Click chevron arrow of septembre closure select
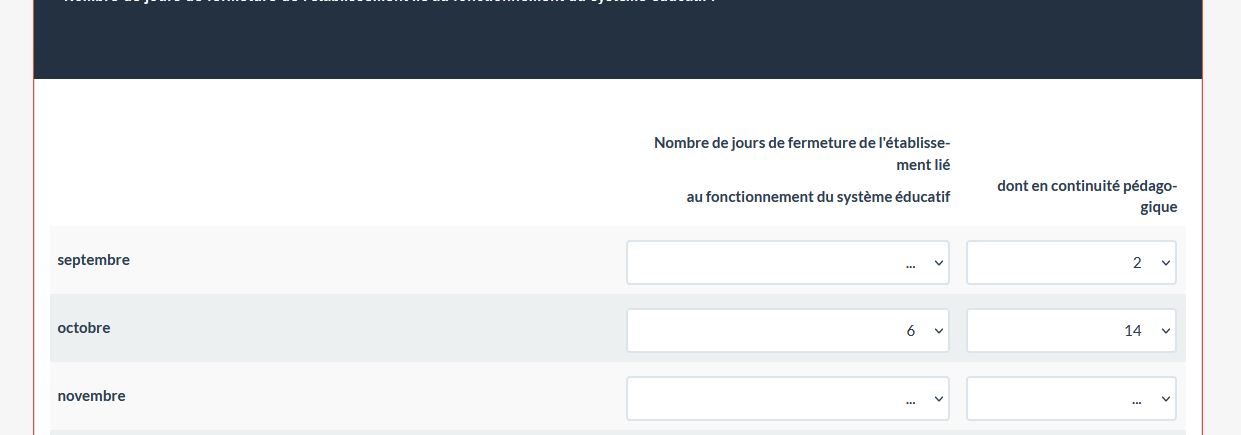Image resolution: width=1241 pixels, height=435 pixels. [x=938, y=263]
